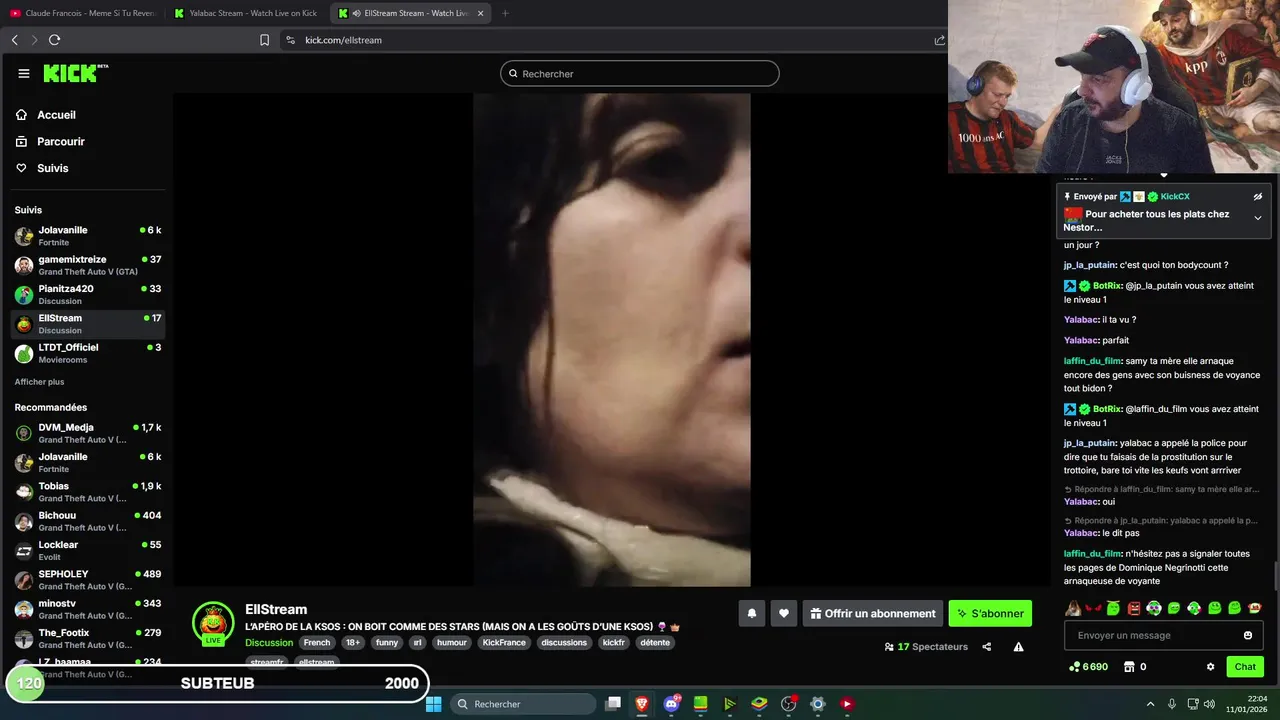Image resolution: width=1280 pixels, height=720 pixels.
Task: Open a new browser tab
Action: [x=505, y=13]
